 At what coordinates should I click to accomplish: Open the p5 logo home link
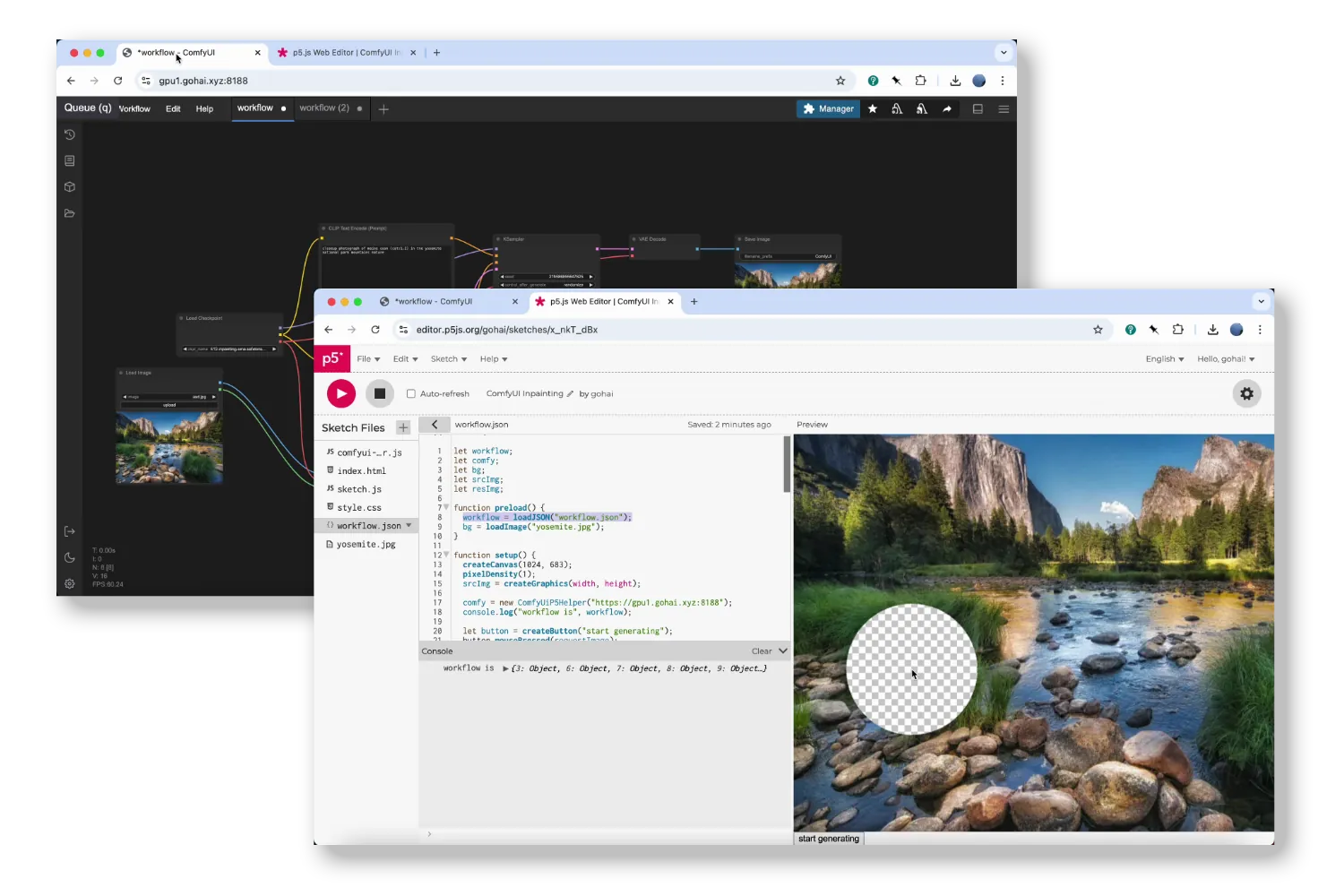[x=332, y=358]
